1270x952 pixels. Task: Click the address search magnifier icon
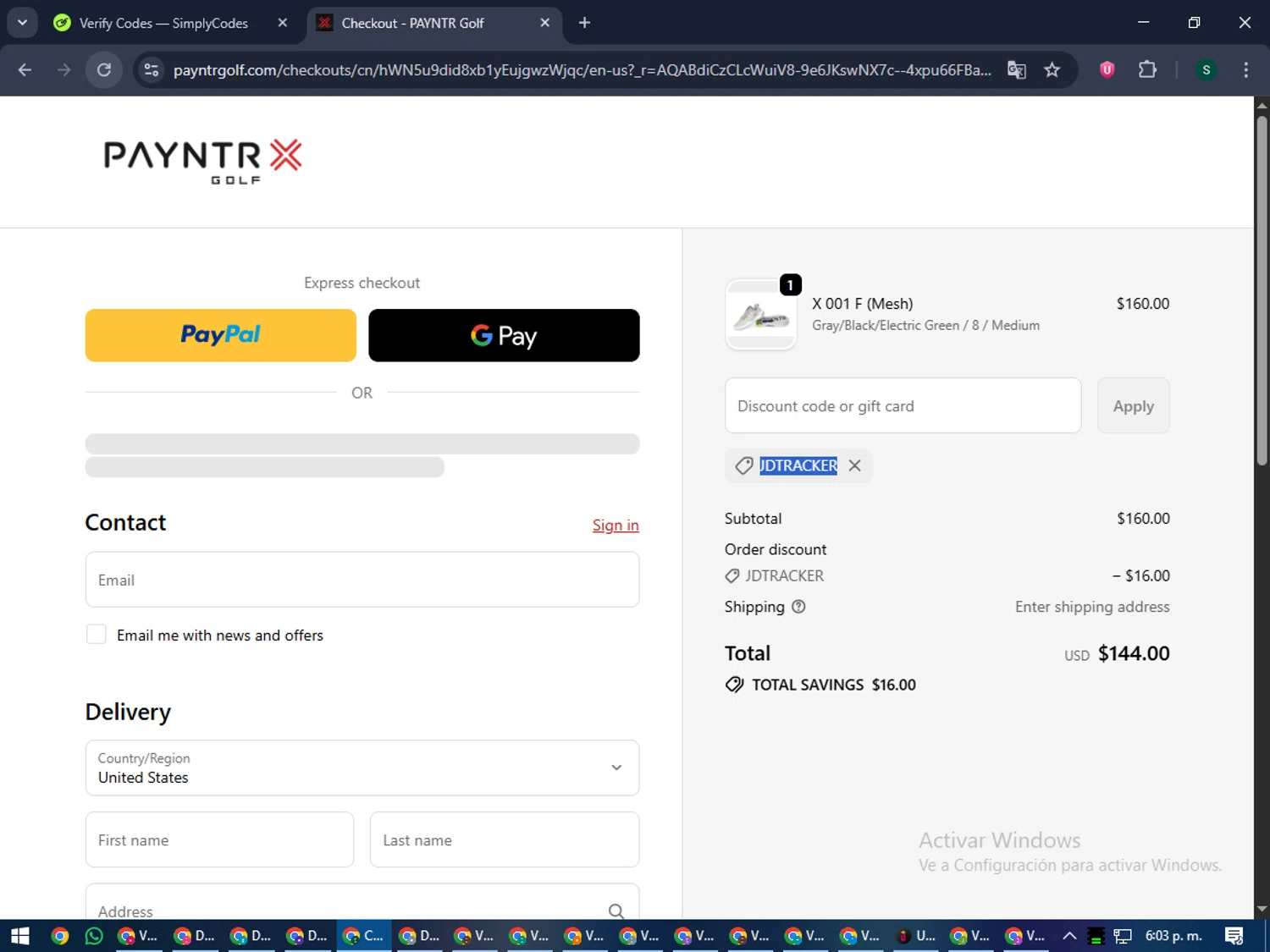point(616,911)
